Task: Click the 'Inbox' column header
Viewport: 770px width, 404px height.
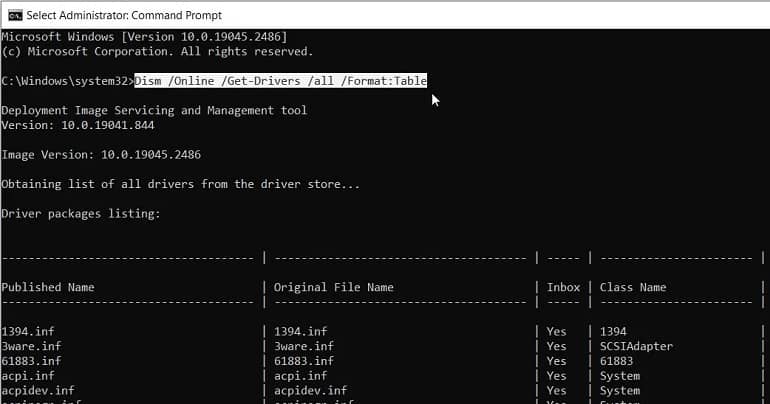Action: coord(563,287)
